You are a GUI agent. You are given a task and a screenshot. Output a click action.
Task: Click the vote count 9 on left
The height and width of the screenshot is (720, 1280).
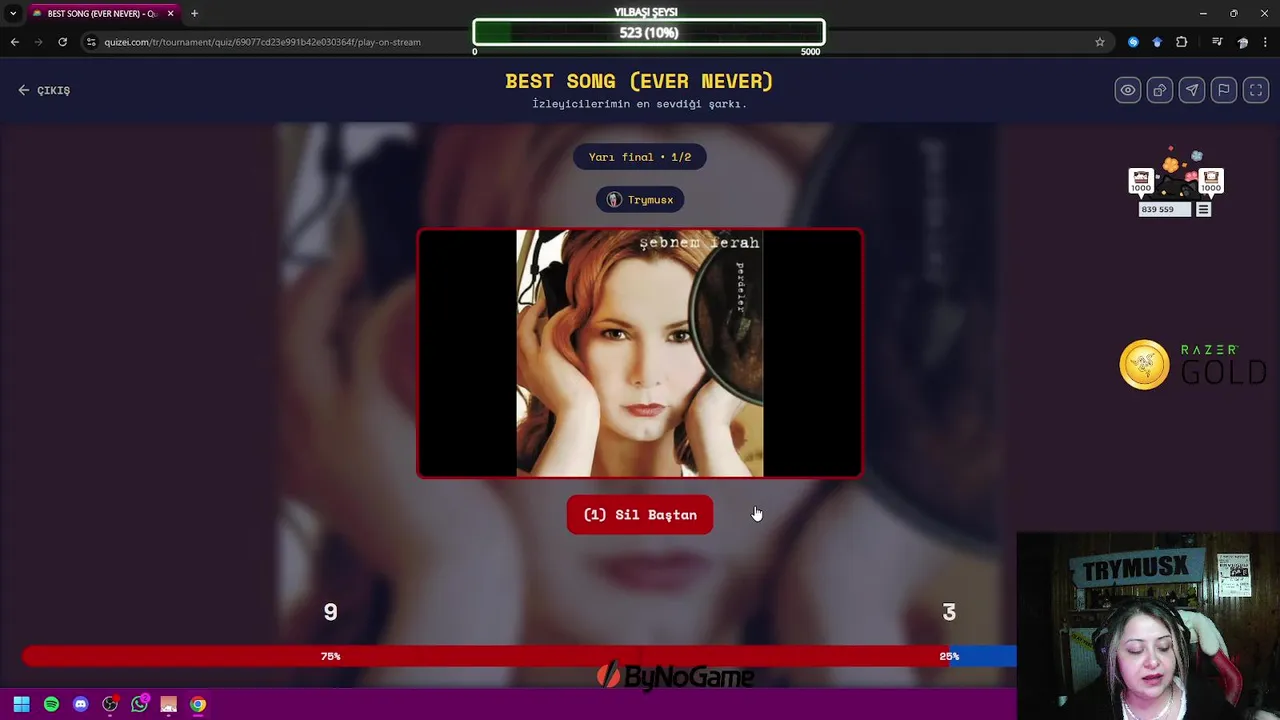pos(331,612)
